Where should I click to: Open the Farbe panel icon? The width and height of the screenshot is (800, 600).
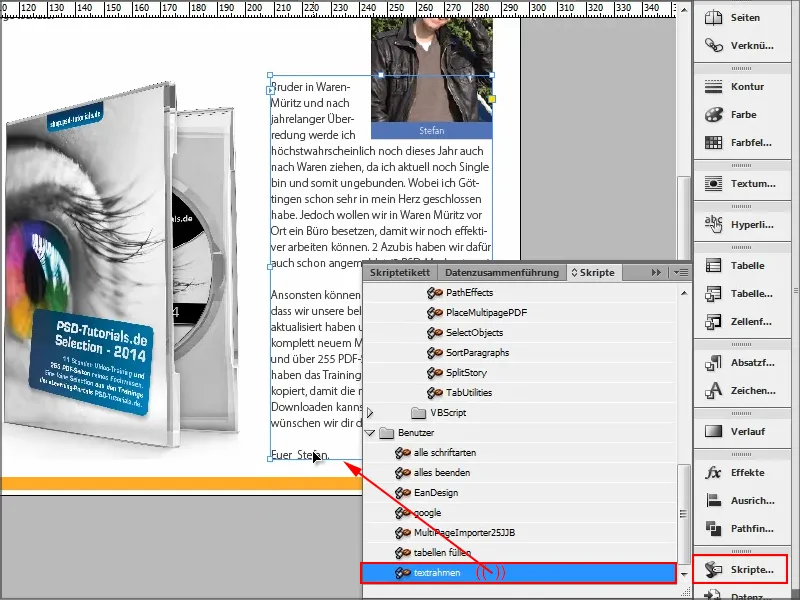(x=713, y=115)
